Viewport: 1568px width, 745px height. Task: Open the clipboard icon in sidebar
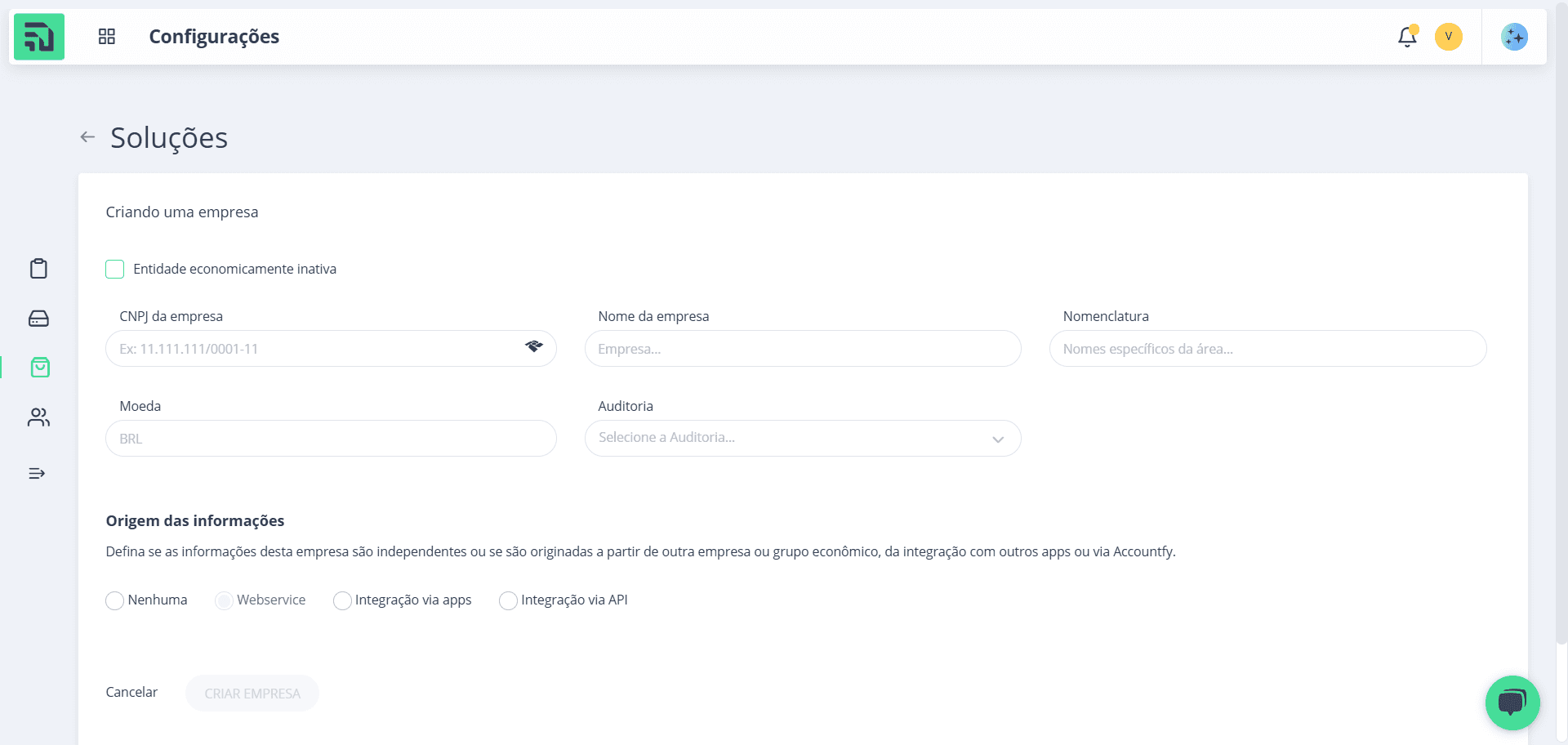[38, 269]
